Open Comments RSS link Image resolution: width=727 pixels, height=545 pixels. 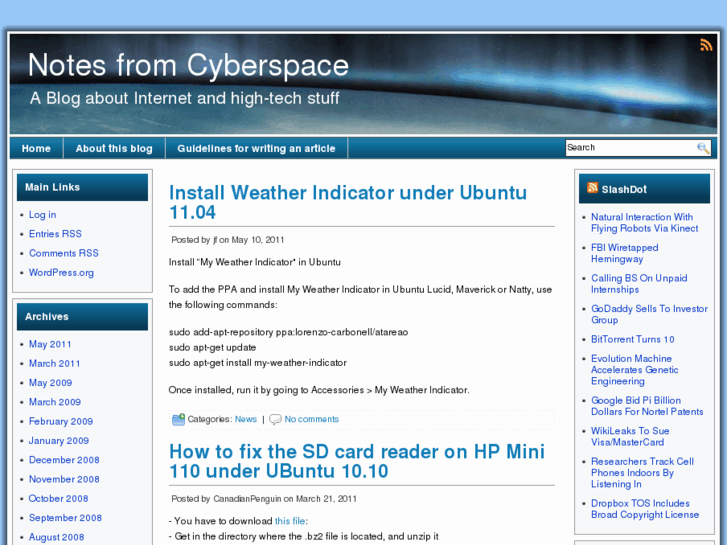click(x=64, y=253)
